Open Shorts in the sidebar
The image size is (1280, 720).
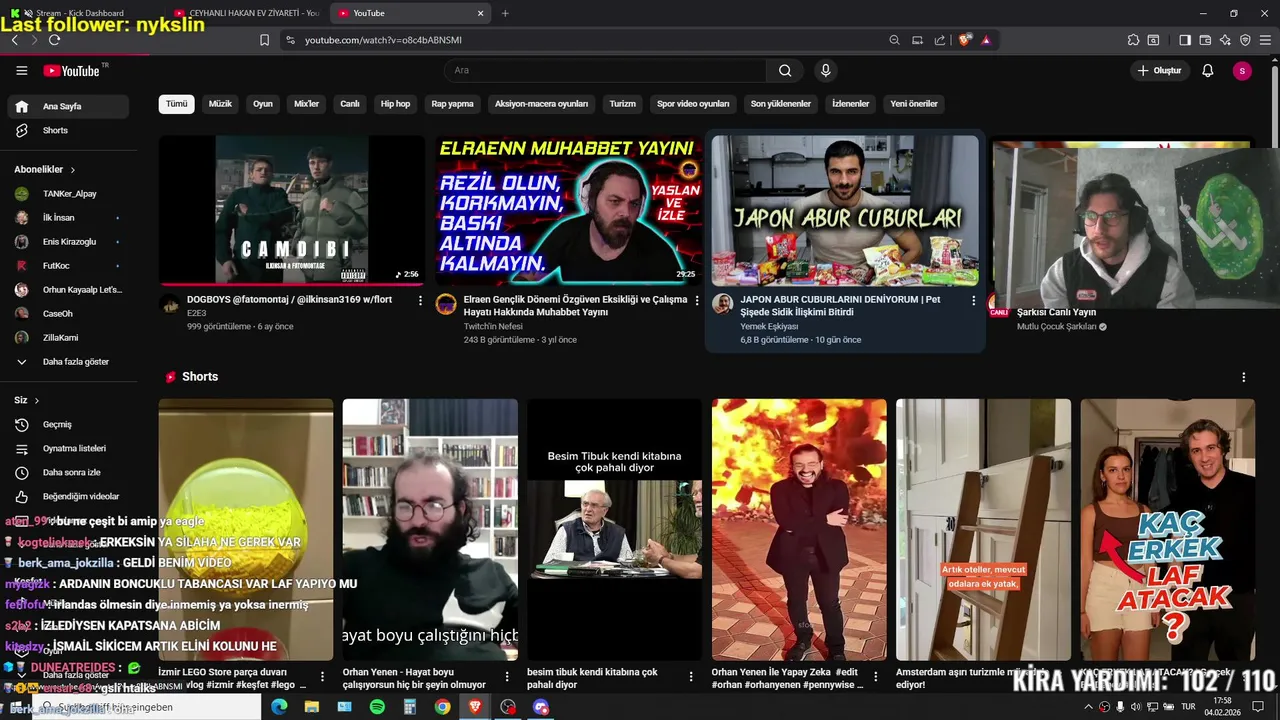tap(66, 130)
